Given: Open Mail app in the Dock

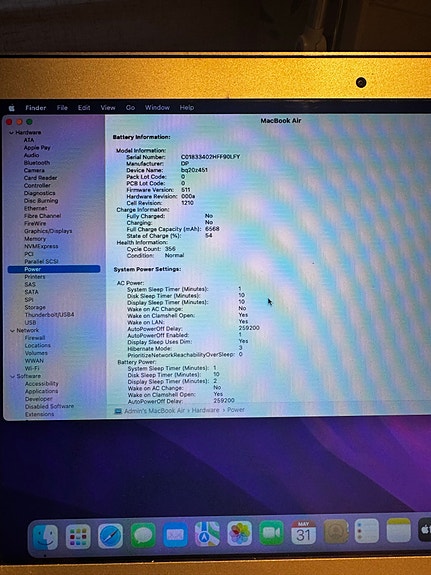Looking at the screenshot, I should [175, 535].
